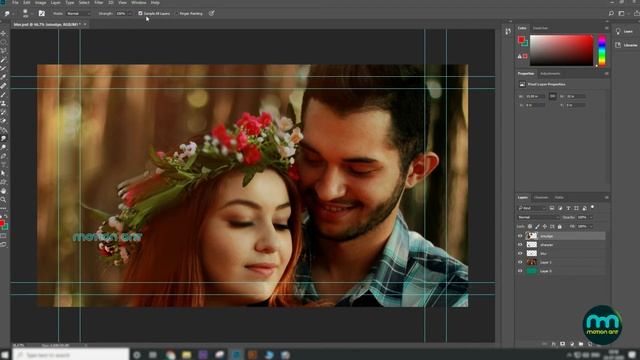Hide the top smudge layer

coord(520,236)
